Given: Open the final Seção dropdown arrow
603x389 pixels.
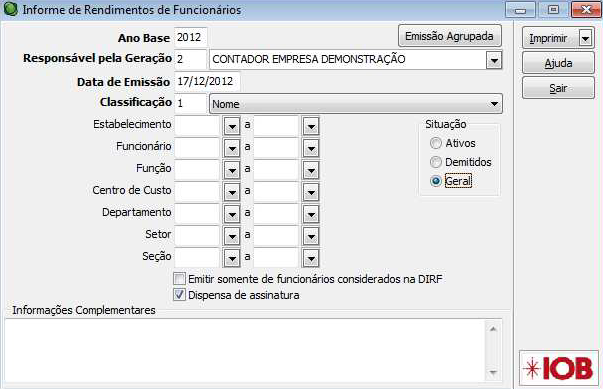Looking at the screenshot, I should [311, 258].
